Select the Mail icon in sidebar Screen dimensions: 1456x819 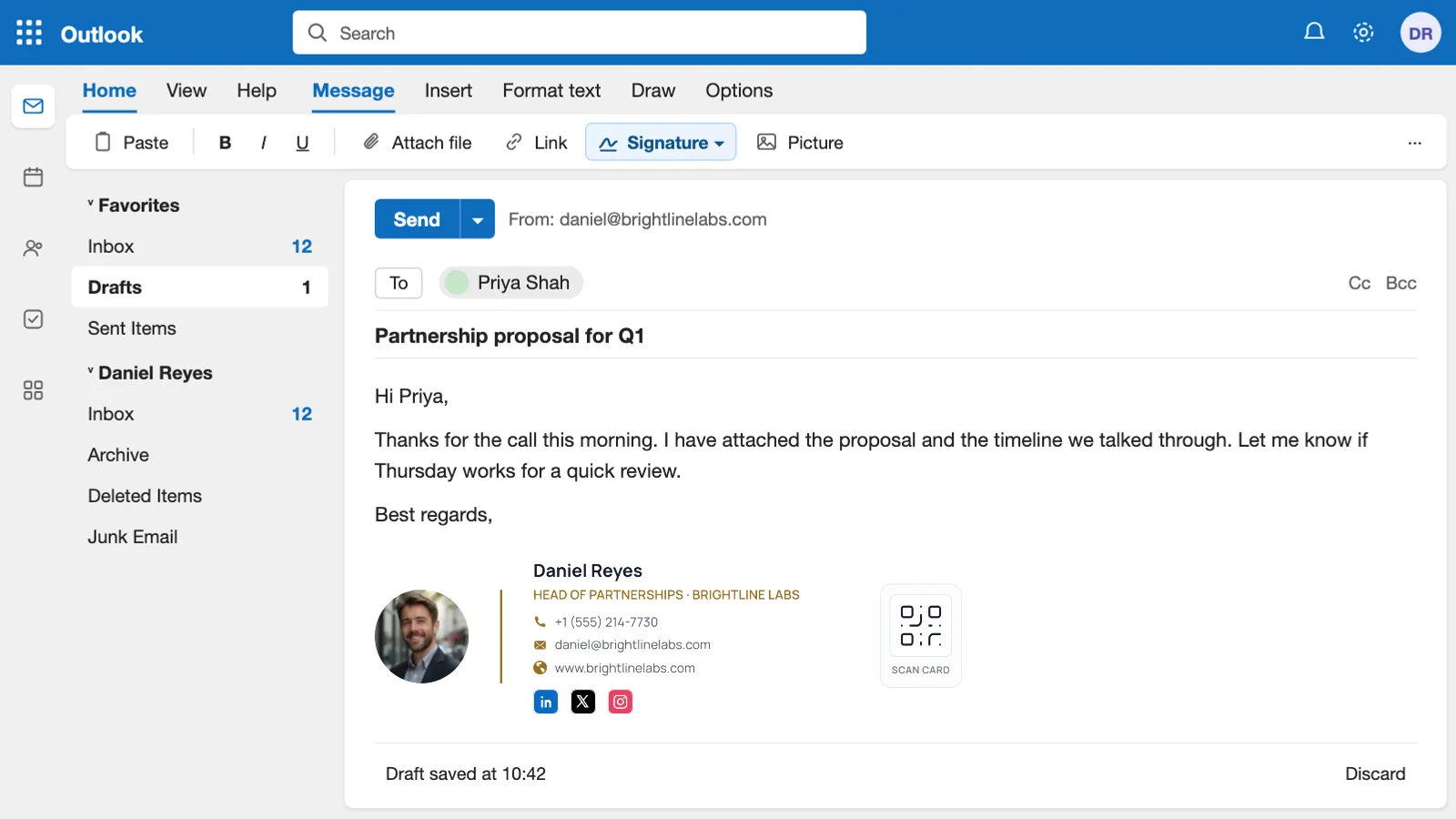(34, 106)
